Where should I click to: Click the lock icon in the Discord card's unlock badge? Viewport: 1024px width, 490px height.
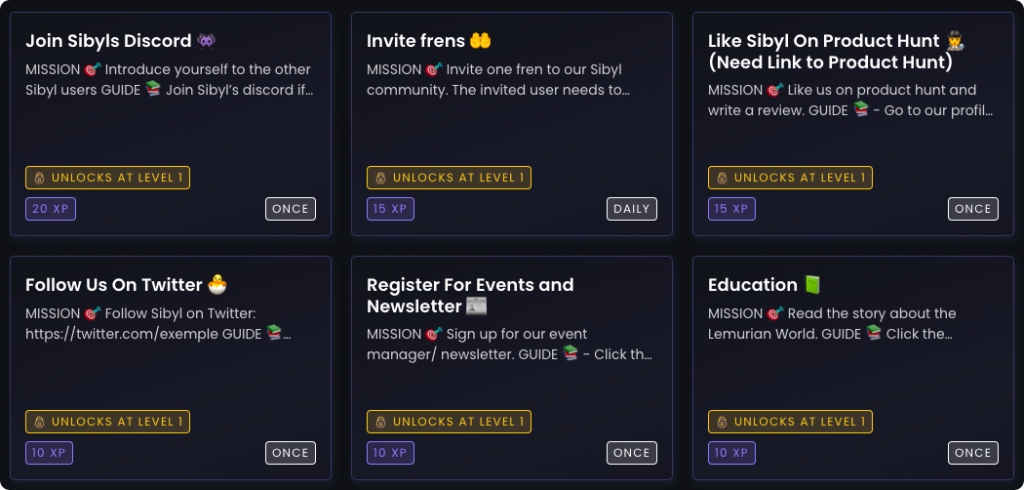click(x=39, y=178)
